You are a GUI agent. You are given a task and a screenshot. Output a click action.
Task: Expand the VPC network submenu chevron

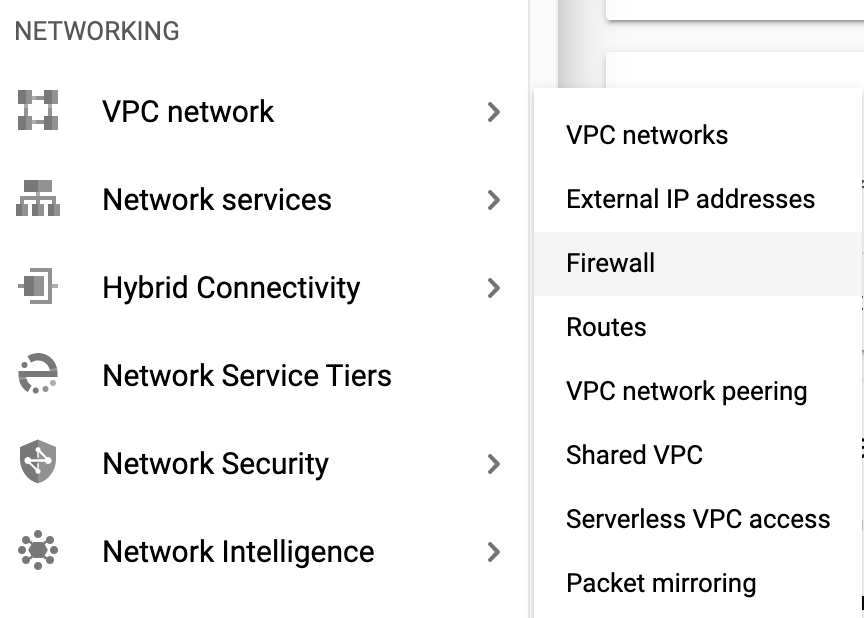pos(494,113)
